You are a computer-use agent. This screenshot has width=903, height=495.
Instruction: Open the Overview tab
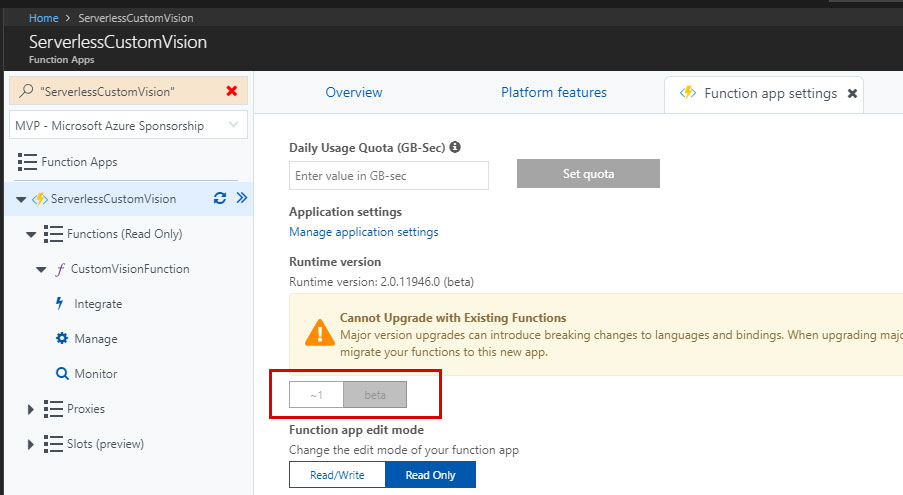(x=354, y=92)
